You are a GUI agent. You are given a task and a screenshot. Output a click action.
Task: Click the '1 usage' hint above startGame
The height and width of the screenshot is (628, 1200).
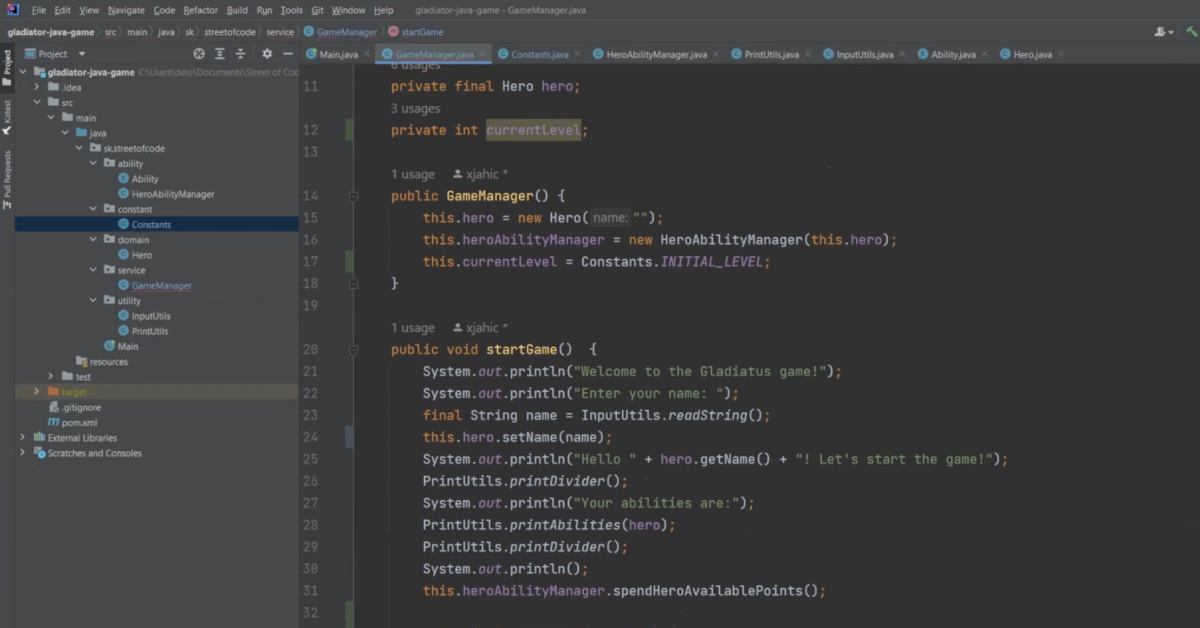[x=412, y=328]
